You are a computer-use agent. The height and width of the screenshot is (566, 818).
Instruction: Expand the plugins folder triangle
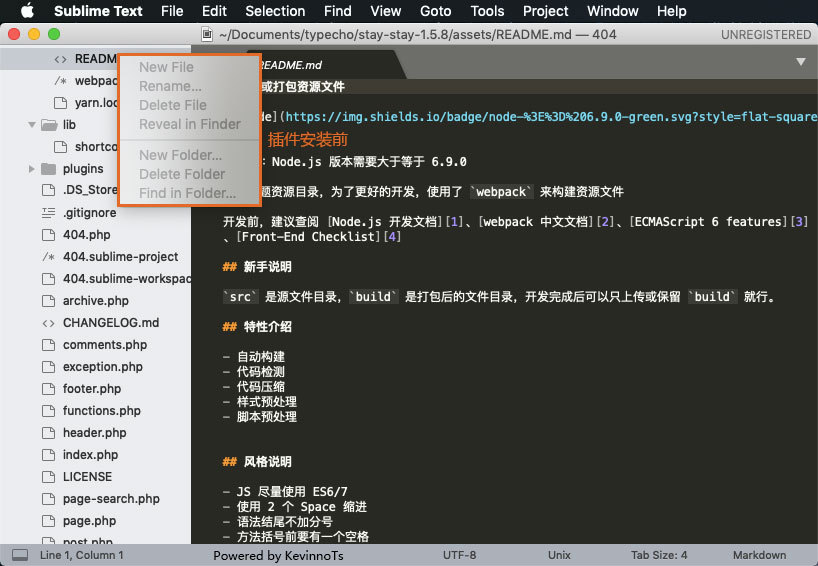31,168
